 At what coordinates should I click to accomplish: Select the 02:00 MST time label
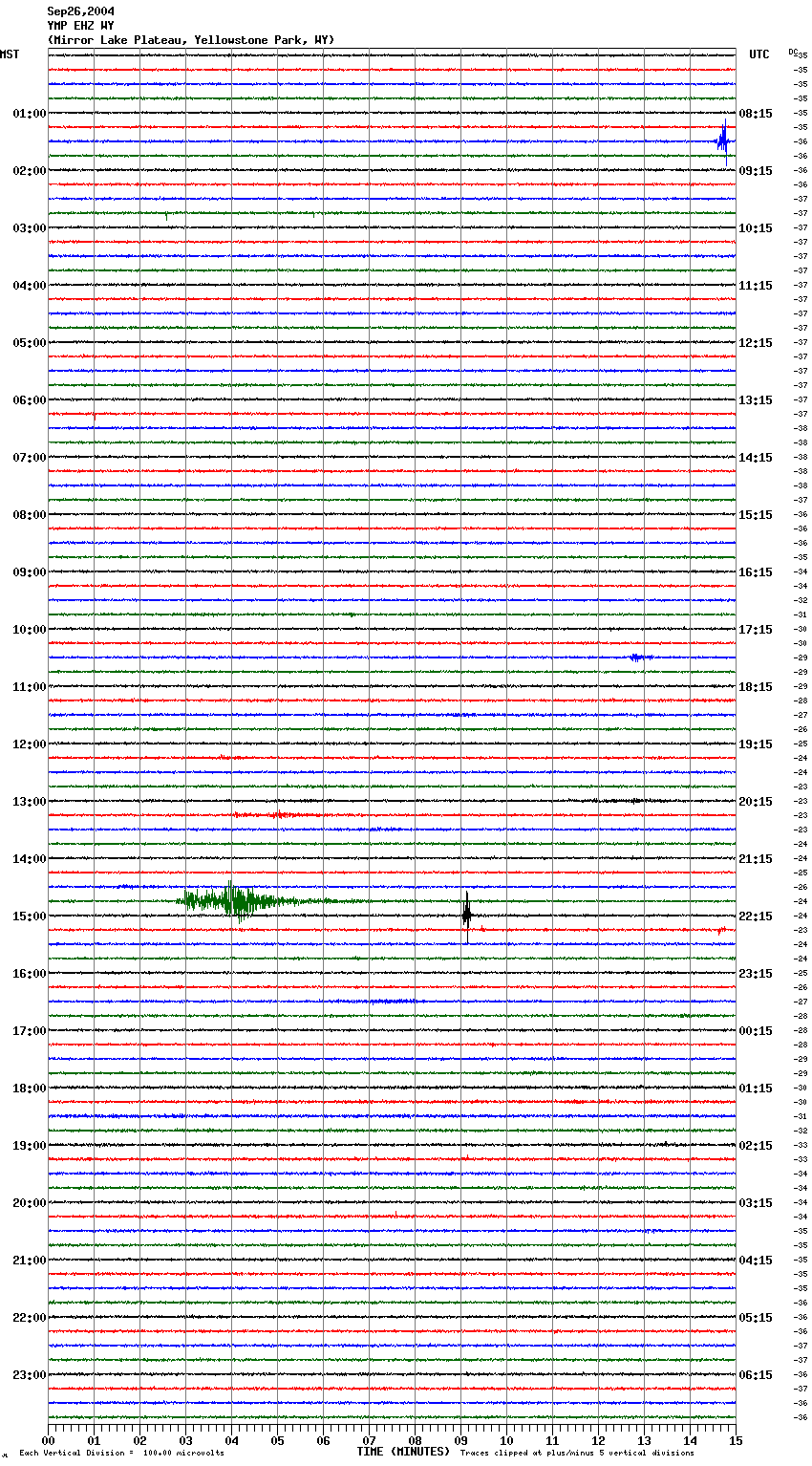click(x=30, y=171)
